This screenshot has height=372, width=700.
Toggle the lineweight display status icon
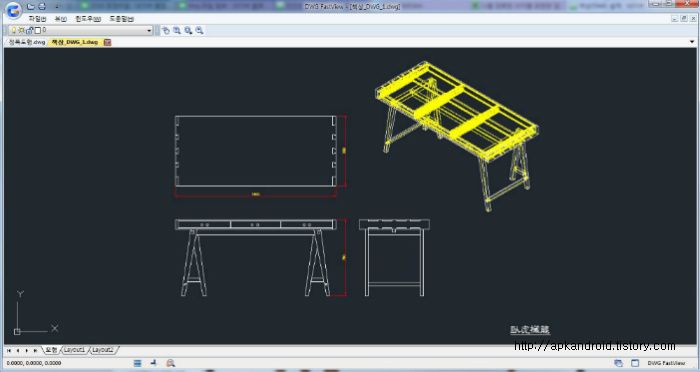pos(138,363)
